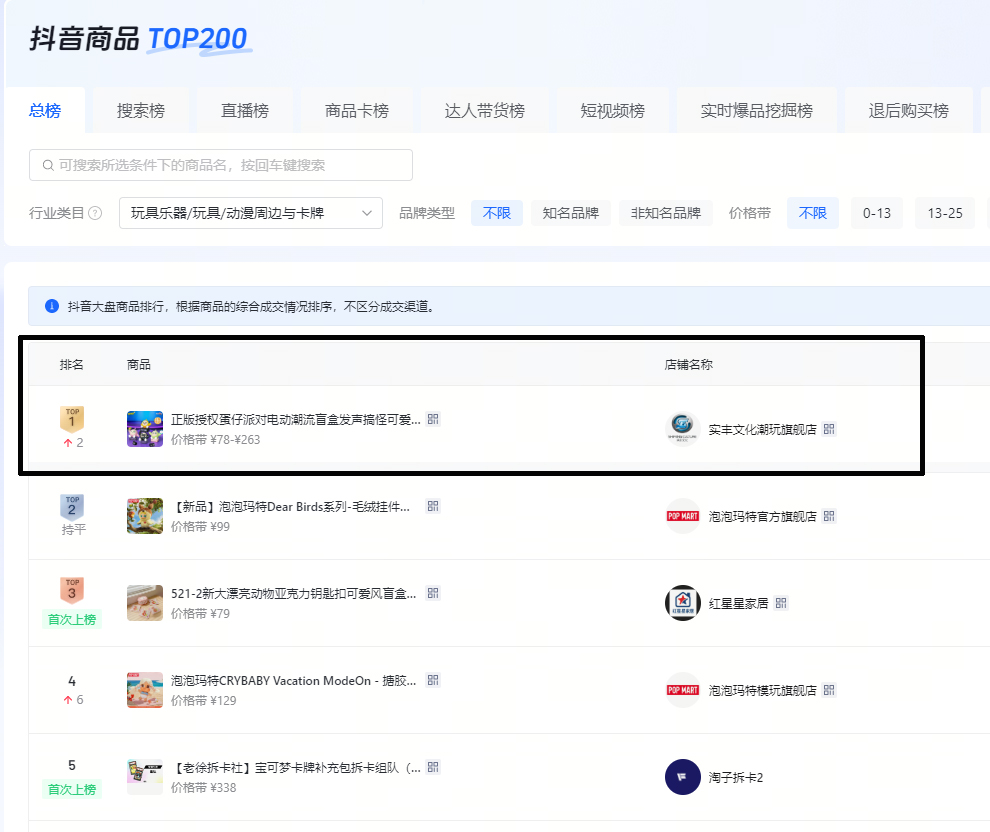The height and width of the screenshot is (832, 990).
Task: Open the 短视频榜 tab
Action: click(x=612, y=110)
